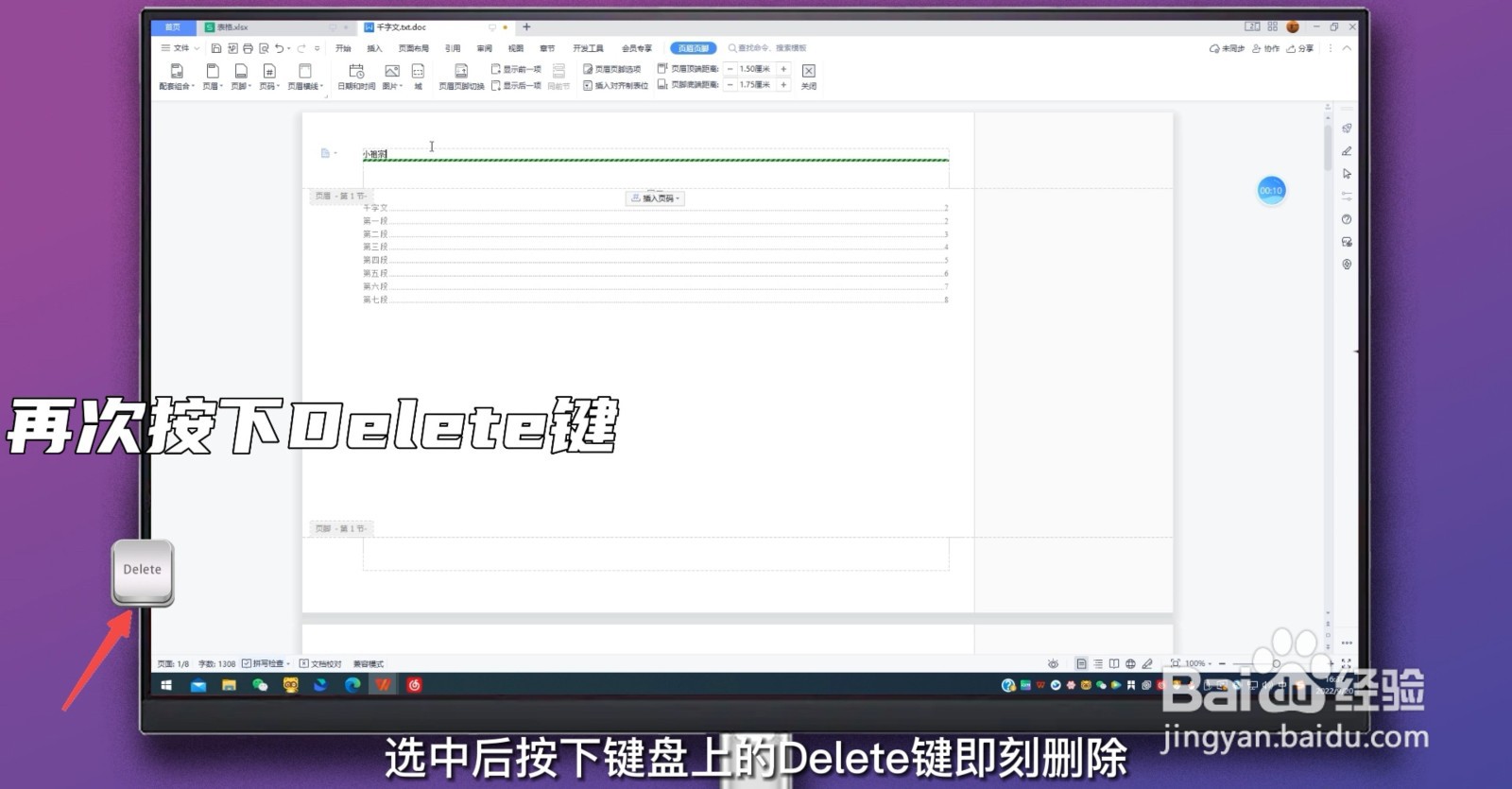
Task: Insert a 域 field
Action: 418,77
